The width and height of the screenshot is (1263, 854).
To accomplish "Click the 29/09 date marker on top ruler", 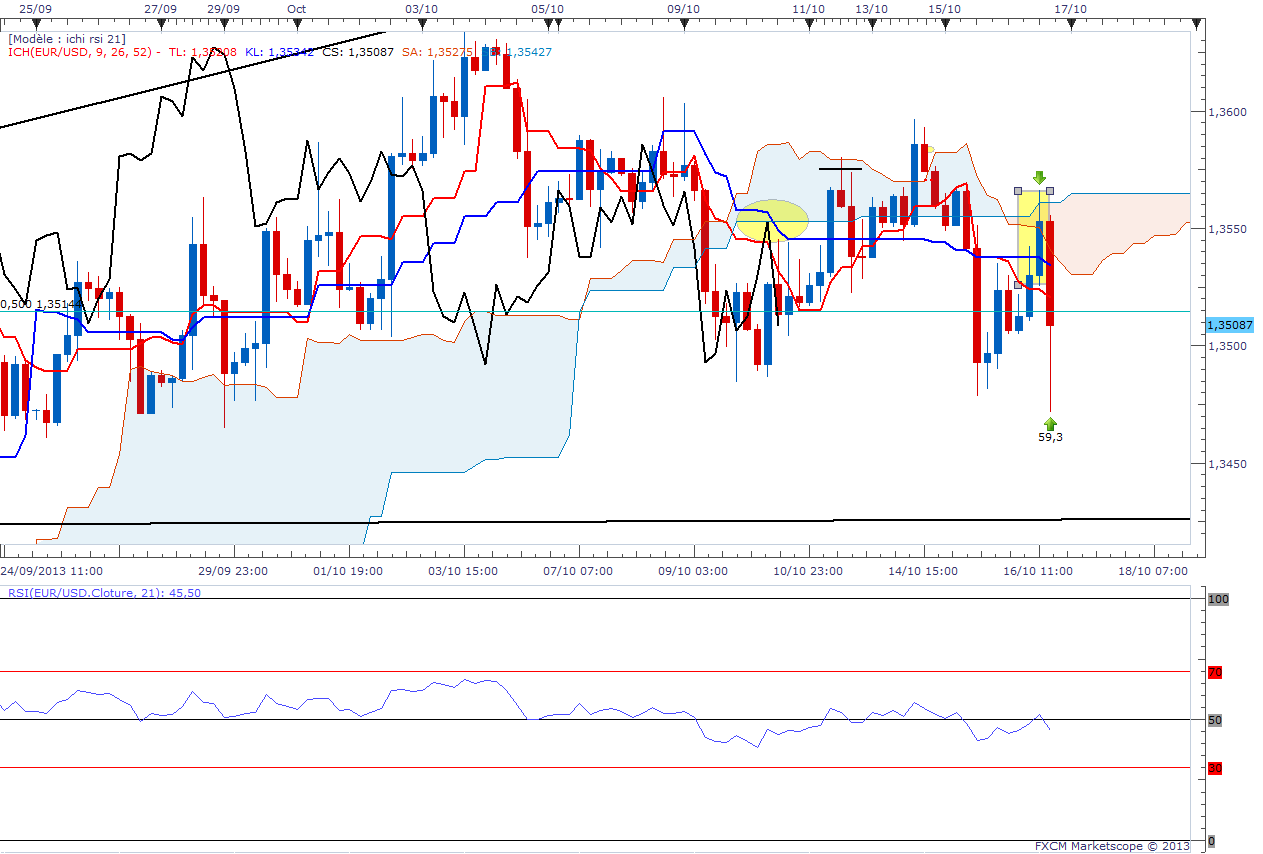I will tap(223, 8).
